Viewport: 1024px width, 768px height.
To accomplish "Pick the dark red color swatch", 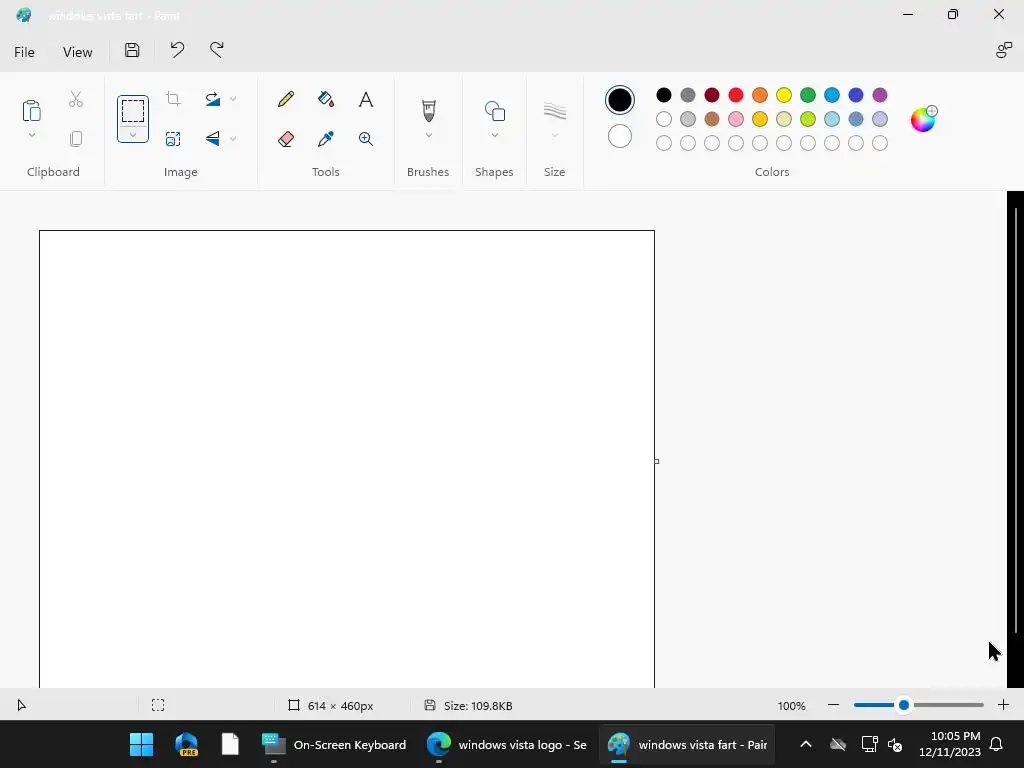I will pos(712,95).
